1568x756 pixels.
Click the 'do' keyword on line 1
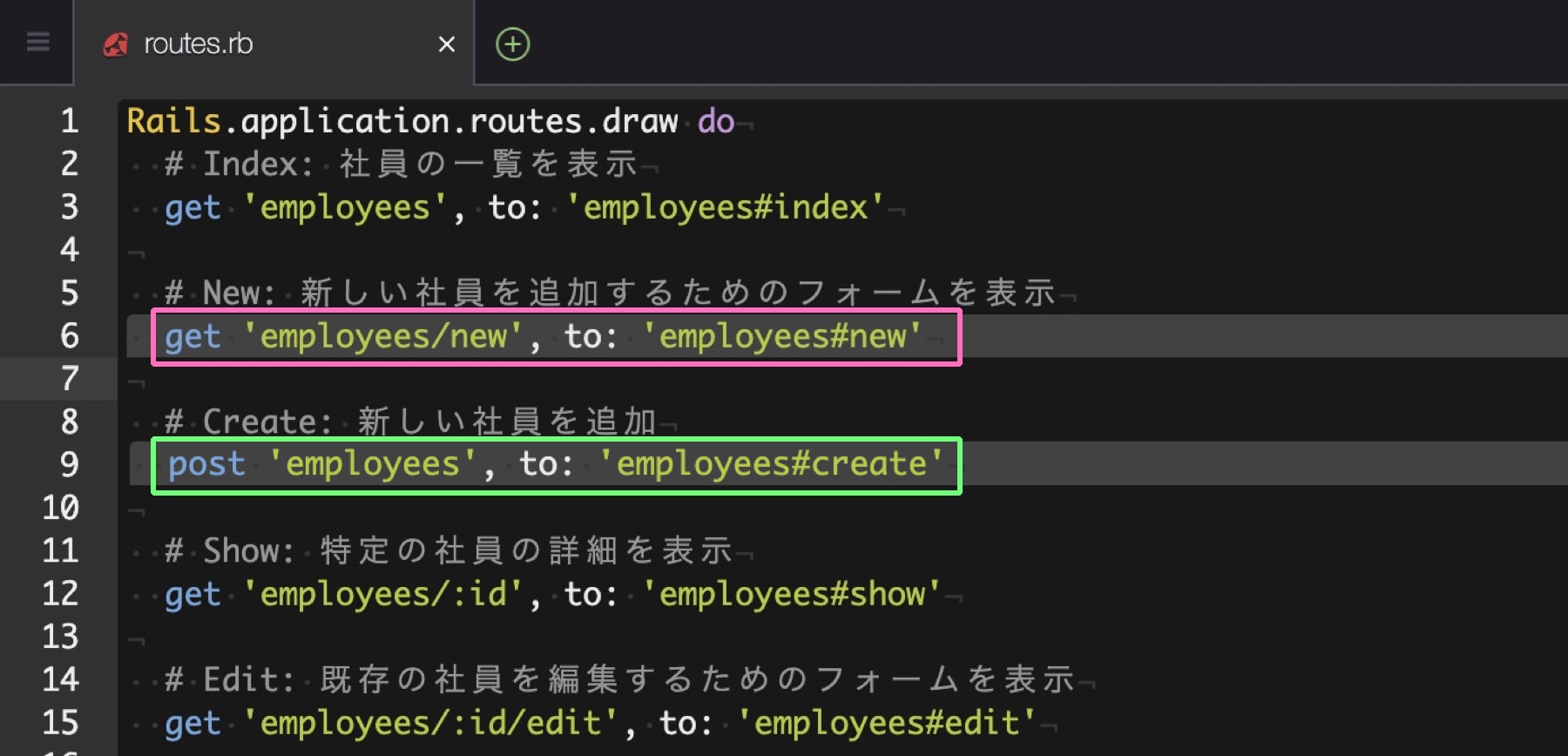716,122
